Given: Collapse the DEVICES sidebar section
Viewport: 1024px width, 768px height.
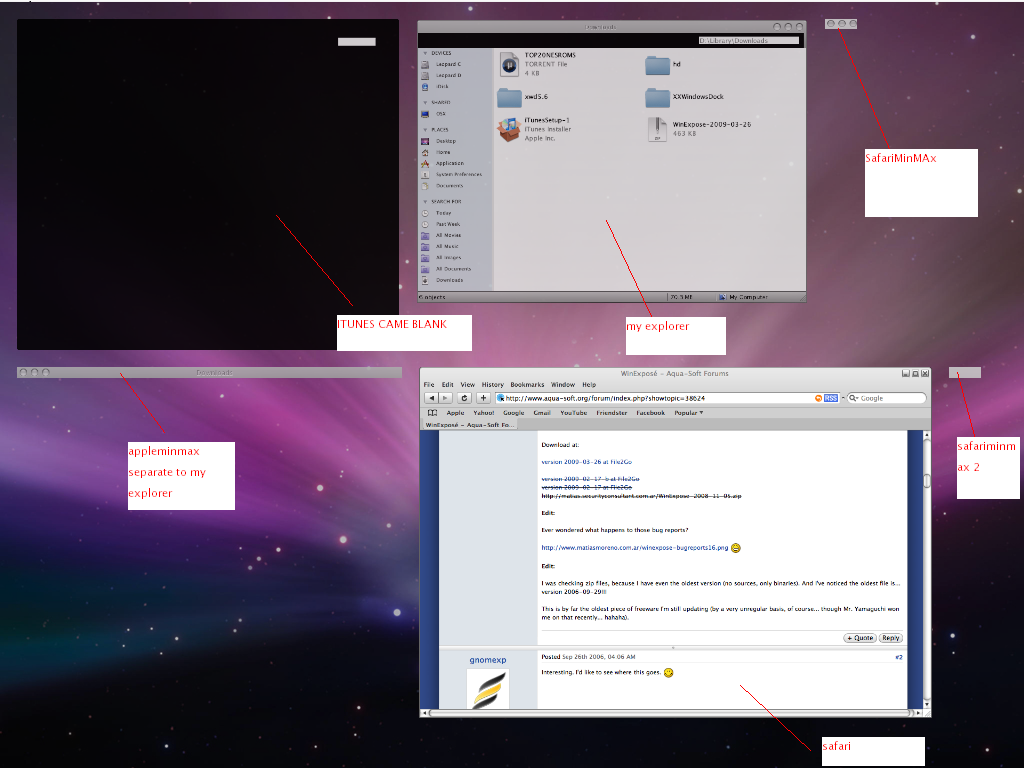Looking at the screenshot, I should [x=425, y=53].
